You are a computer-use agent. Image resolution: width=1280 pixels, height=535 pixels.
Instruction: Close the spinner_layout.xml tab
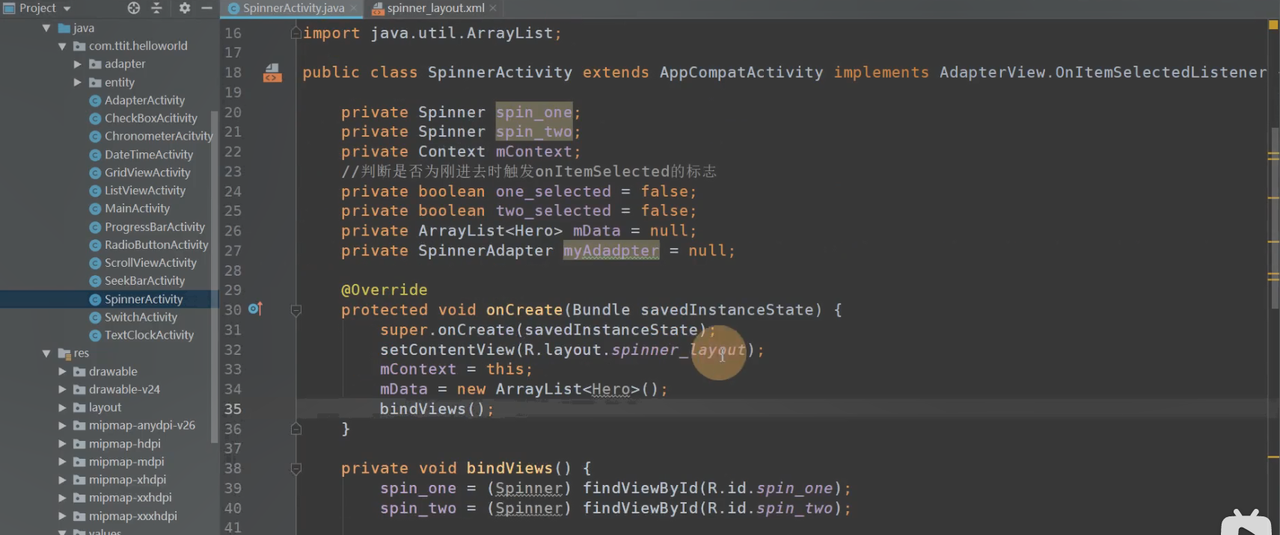494,8
